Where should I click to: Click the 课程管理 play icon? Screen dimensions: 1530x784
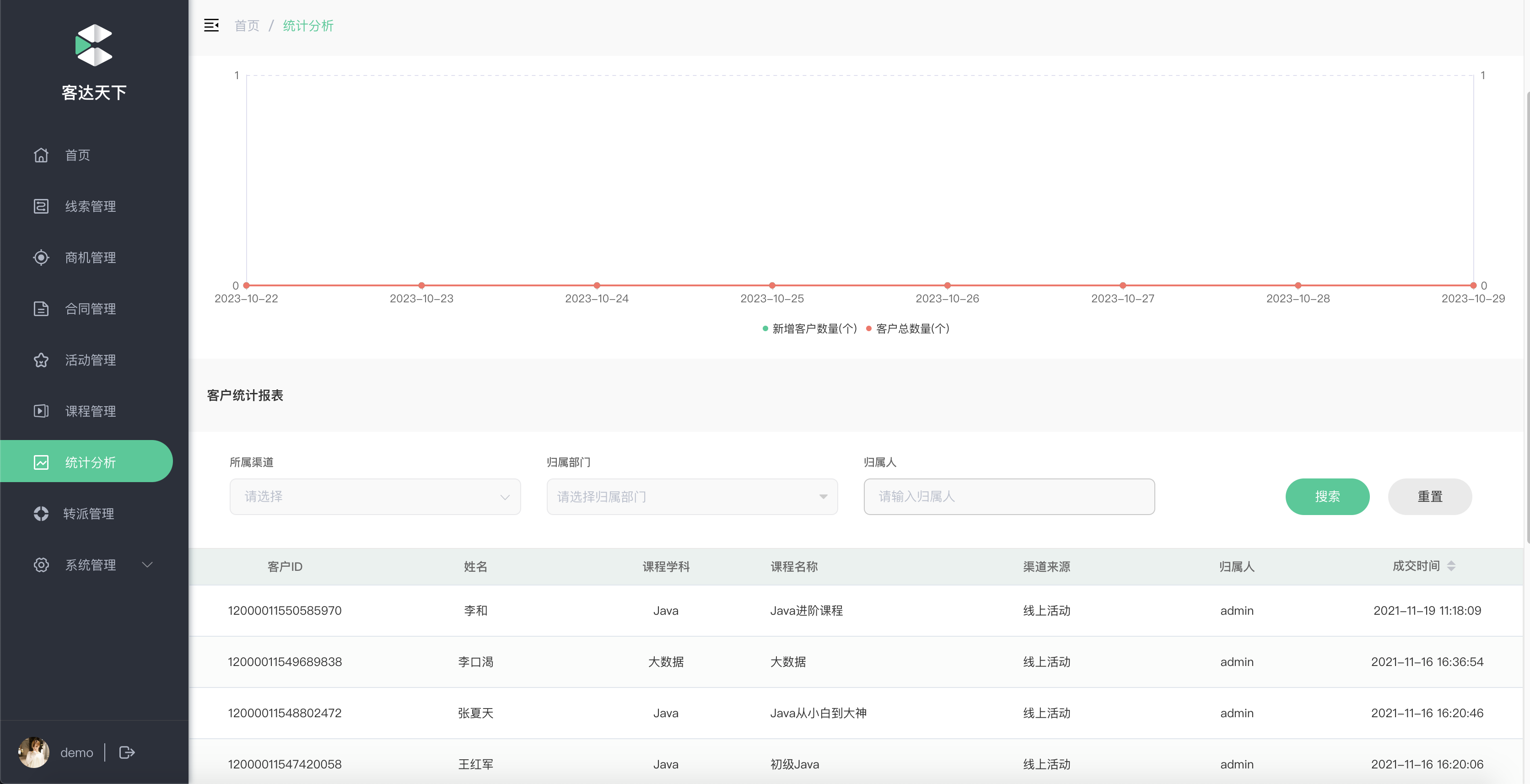41,411
